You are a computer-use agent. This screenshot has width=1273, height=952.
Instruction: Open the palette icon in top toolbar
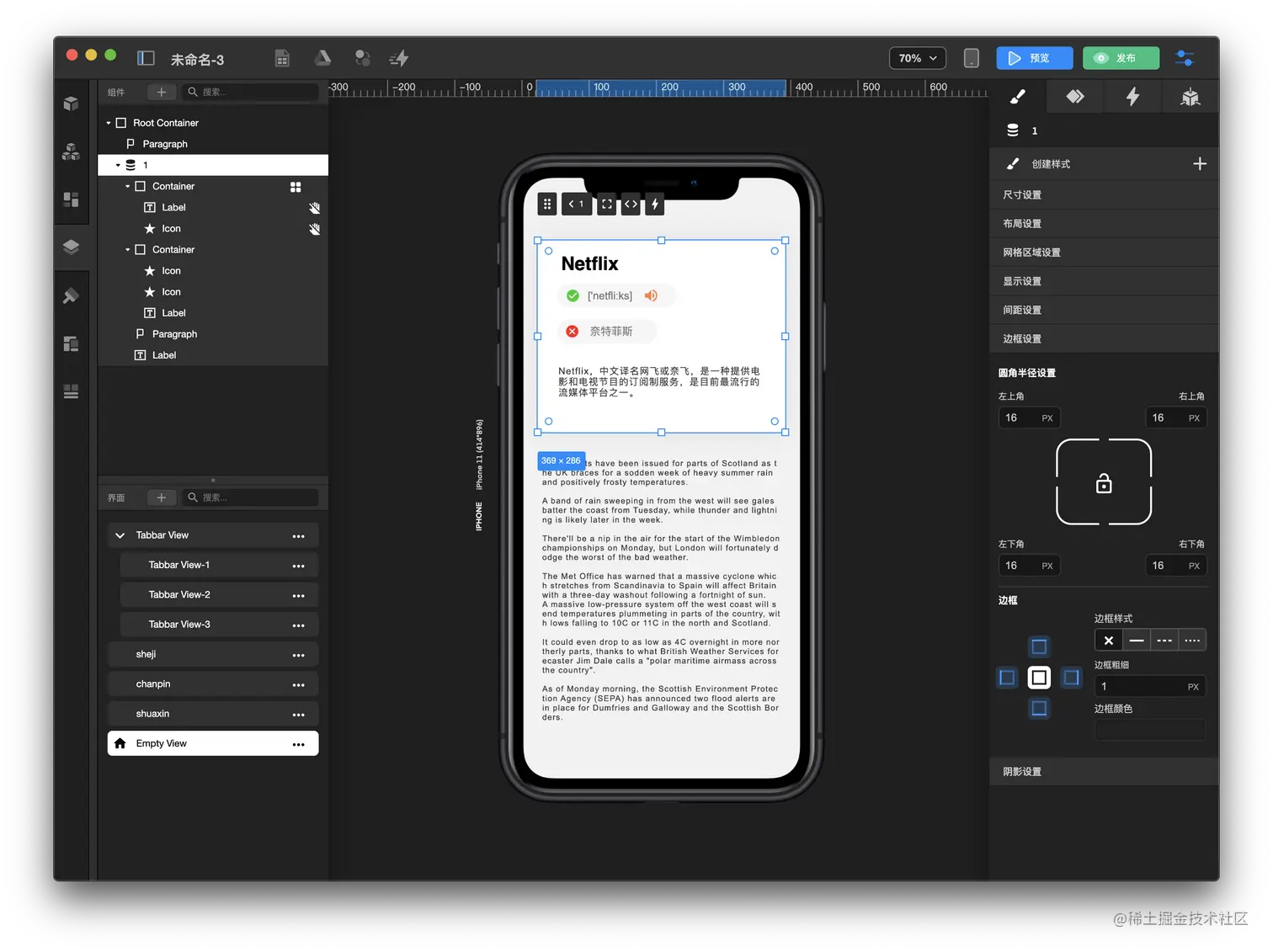click(363, 58)
